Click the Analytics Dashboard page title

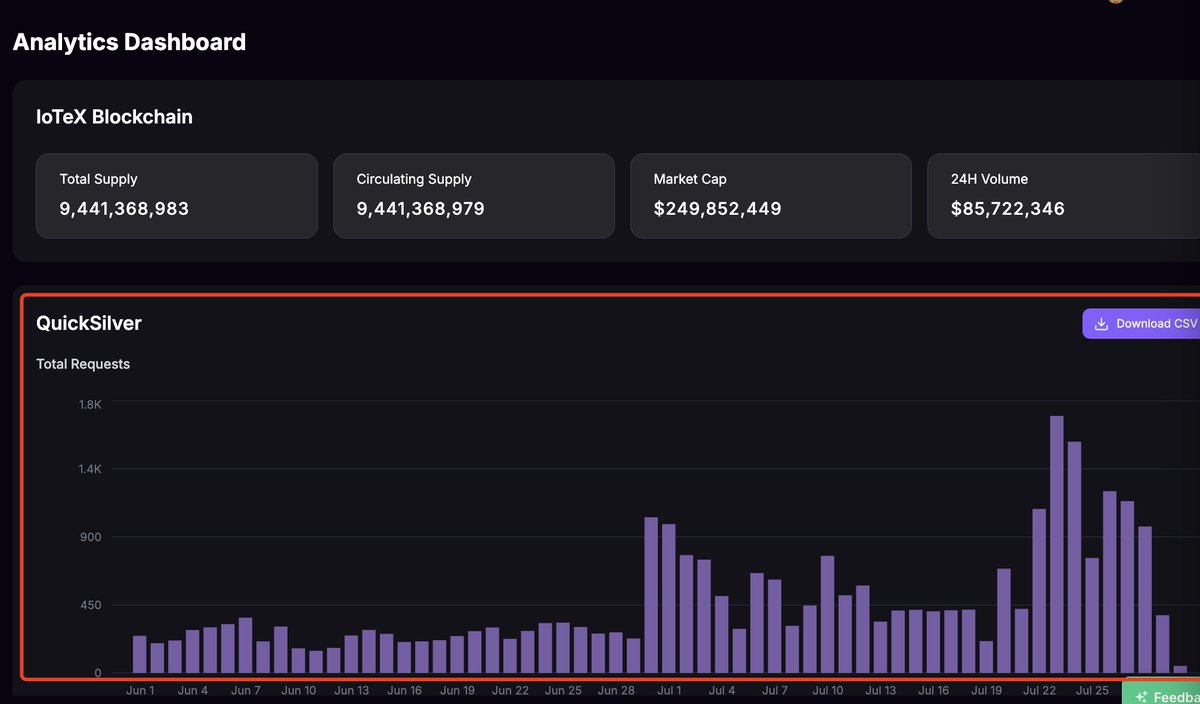click(x=129, y=42)
